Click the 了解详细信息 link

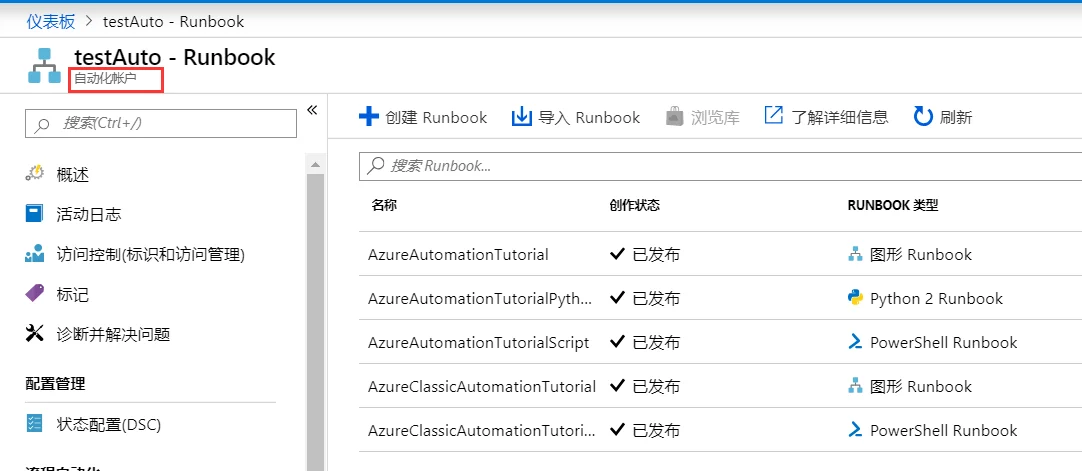[x=826, y=117]
